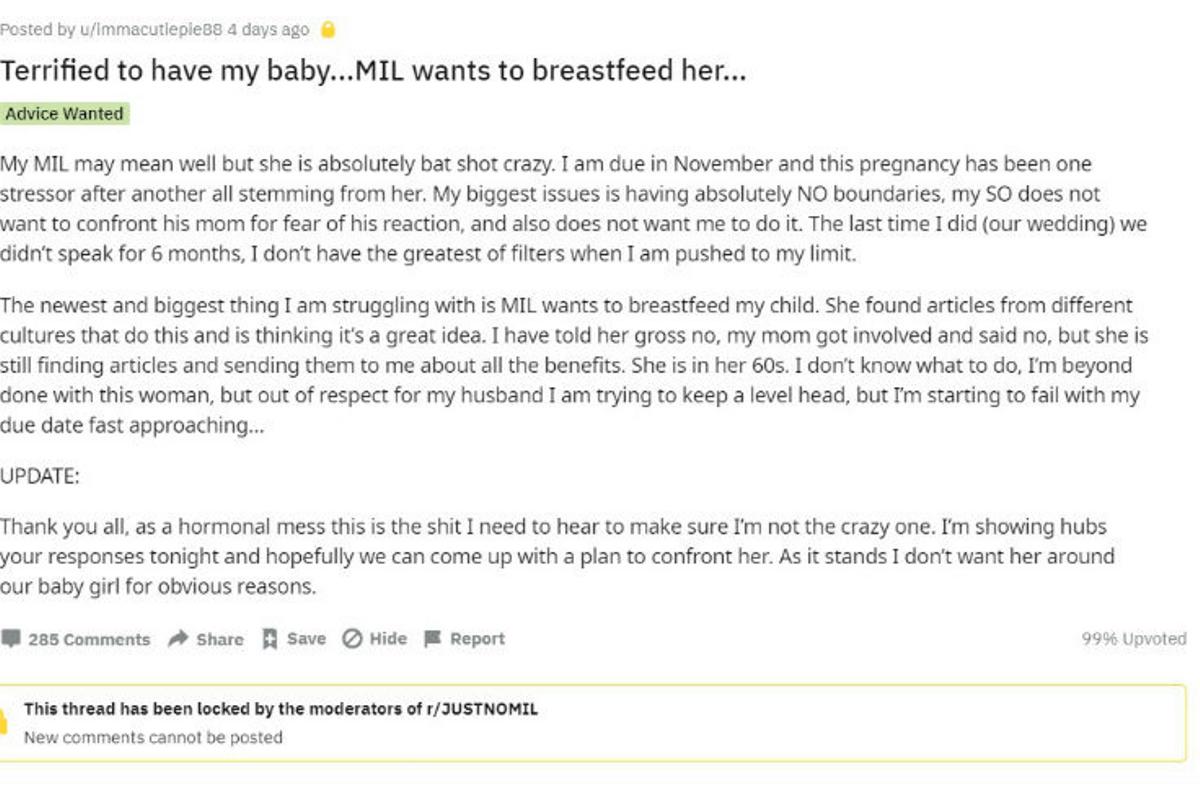This screenshot has height=800, width=1200.
Task: Click the gold lock icon beside the post time
Action: coord(327,30)
